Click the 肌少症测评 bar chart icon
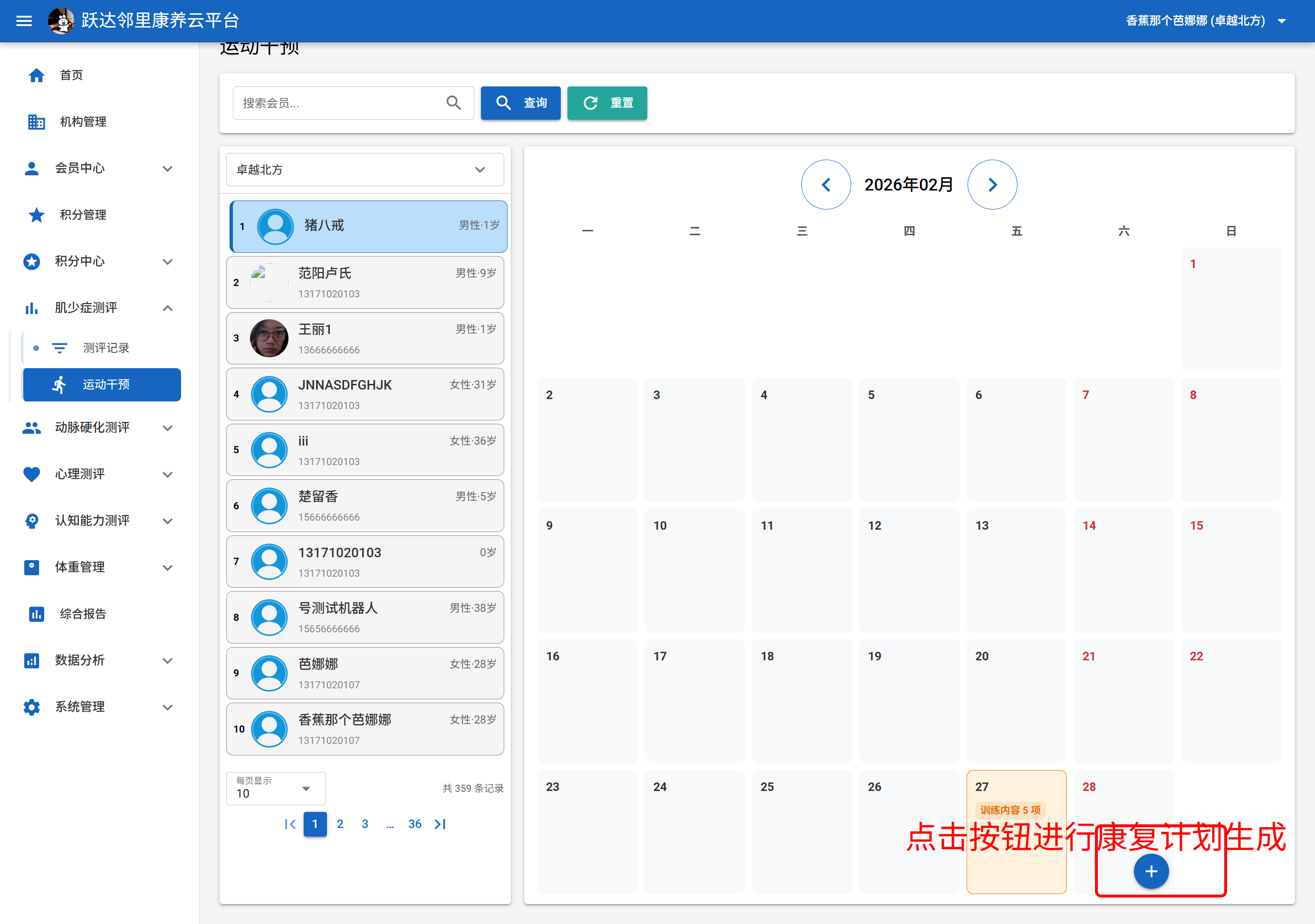1315x924 pixels. click(31, 308)
